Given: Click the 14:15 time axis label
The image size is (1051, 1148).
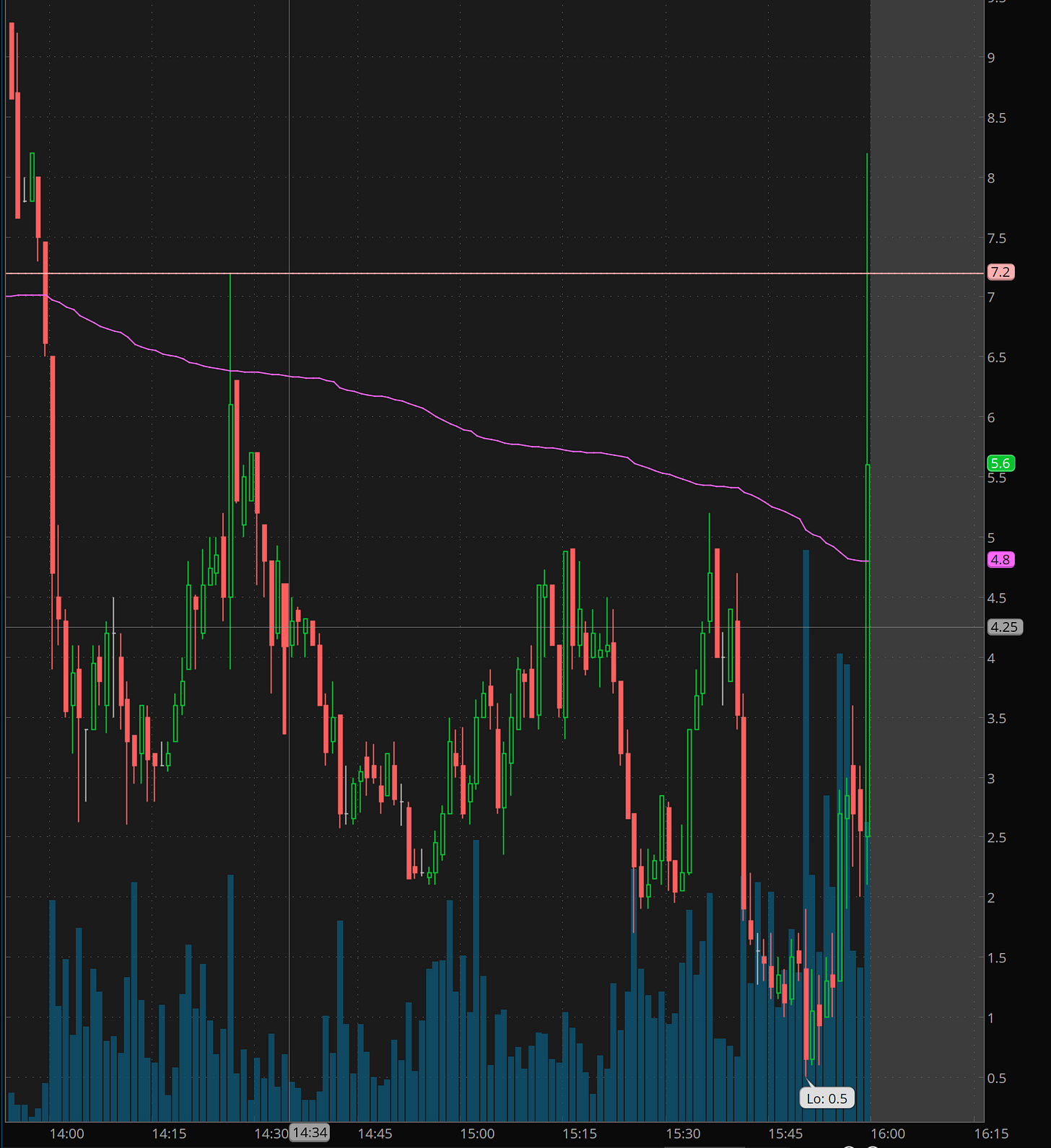Looking at the screenshot, I should click(169, 1134).
